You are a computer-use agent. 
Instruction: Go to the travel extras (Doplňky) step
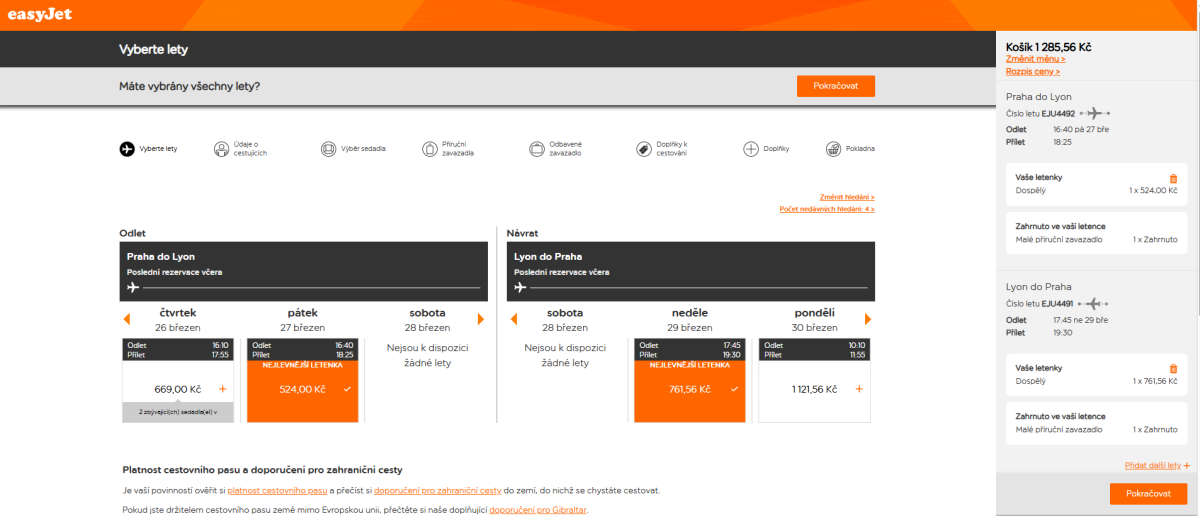[x=752, y=149]
